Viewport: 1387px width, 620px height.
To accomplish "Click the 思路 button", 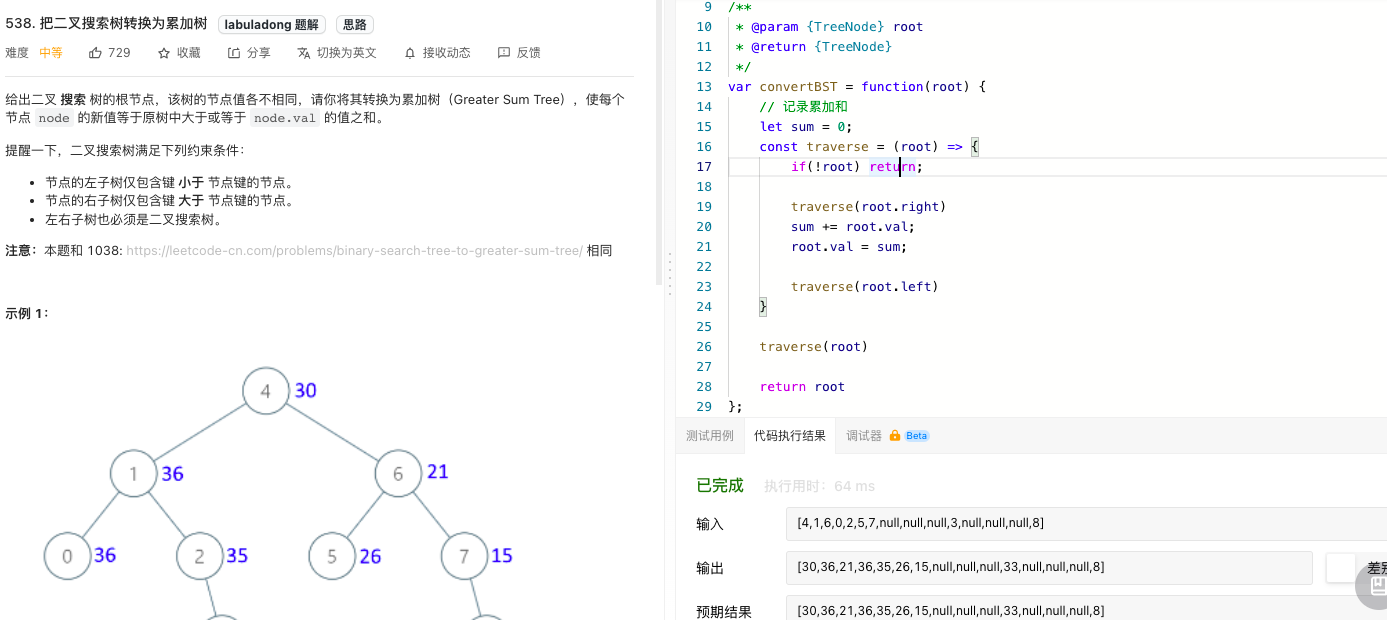I will pyautogui.click(x=354, y=25).
